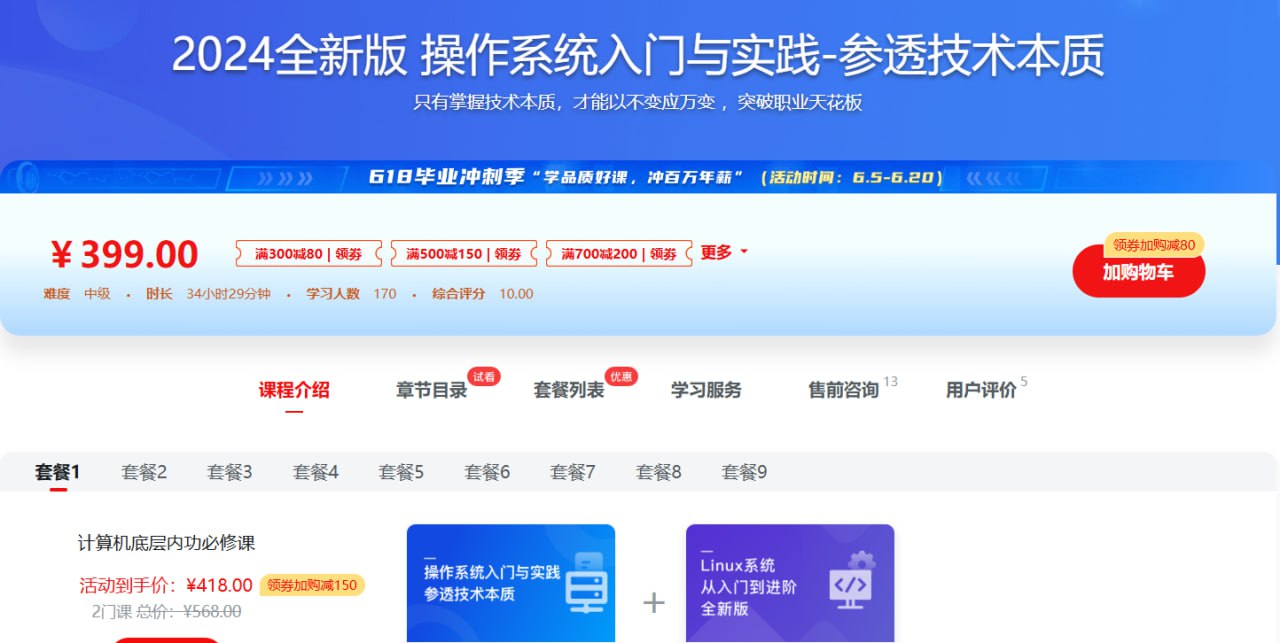The width and height of the screenshot is (1280, 643).
Task: Open the 章节目录 tab
Action: coord(431,390)
